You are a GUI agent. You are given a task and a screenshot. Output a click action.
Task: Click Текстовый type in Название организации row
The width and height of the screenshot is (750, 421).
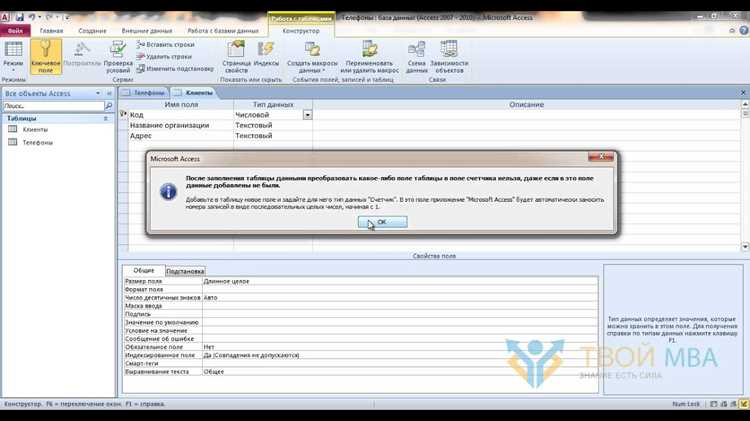273,125
